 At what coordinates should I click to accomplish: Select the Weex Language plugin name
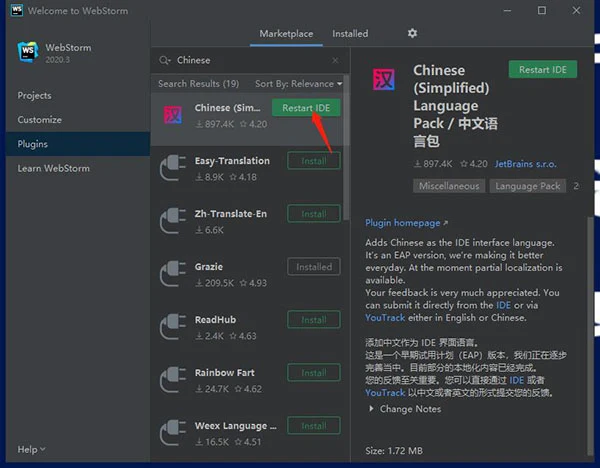[x=235, y=426]
